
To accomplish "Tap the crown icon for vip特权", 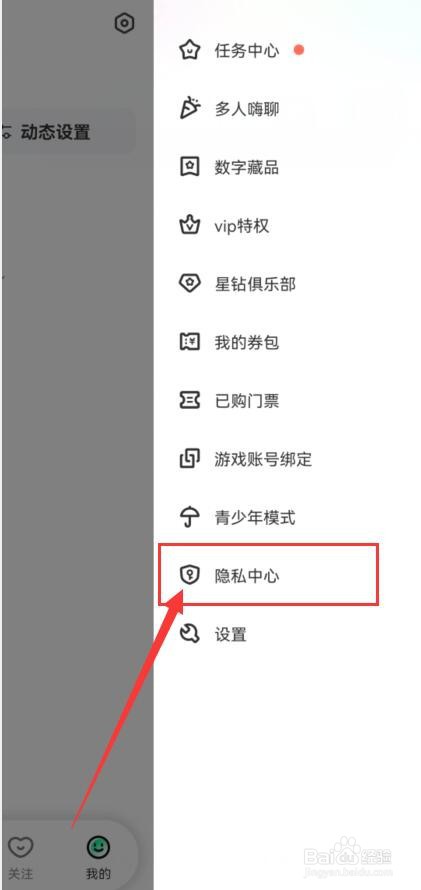I will tap(189, 225).
